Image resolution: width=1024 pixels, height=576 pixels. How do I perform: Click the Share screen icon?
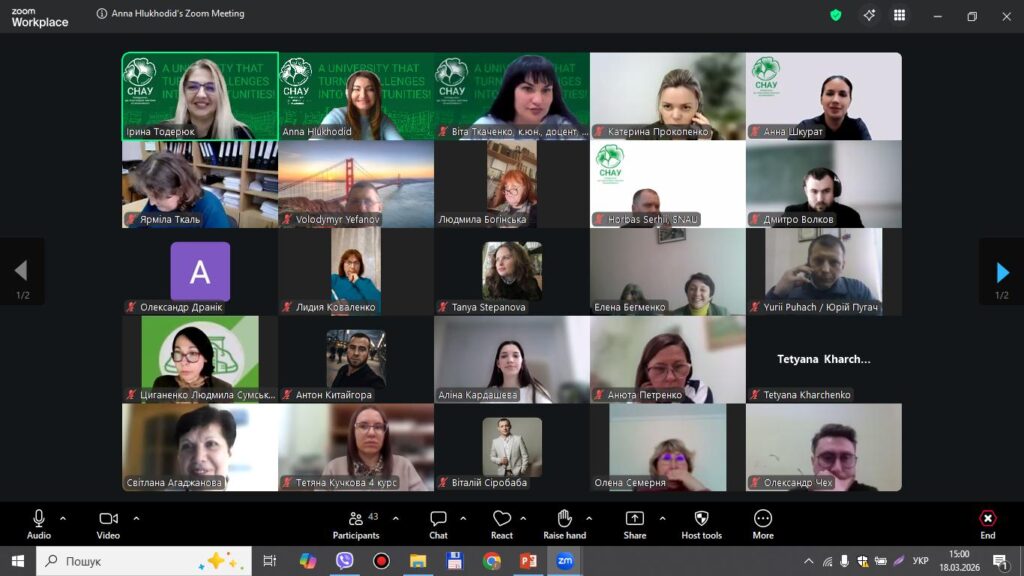click(x=634, y=524)
